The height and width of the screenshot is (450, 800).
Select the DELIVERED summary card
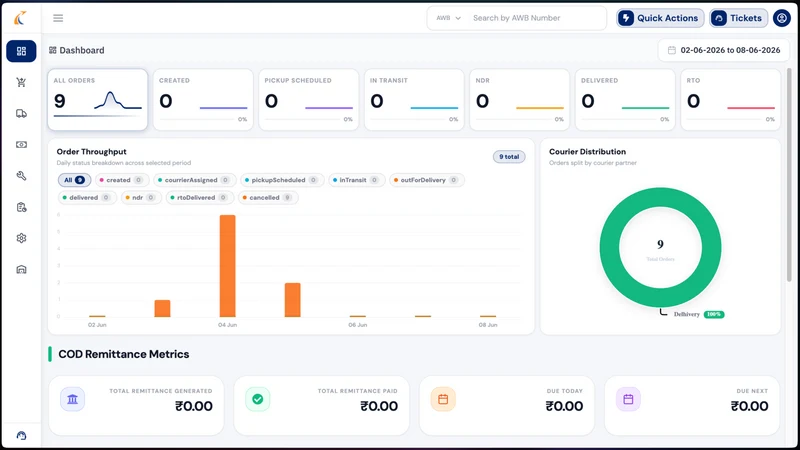point(625,99)
